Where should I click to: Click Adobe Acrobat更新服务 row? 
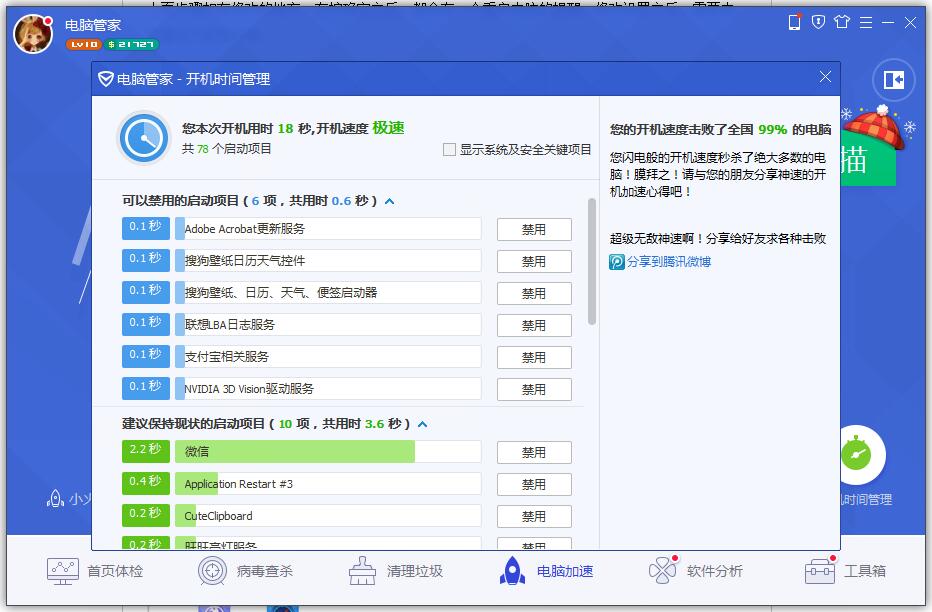click(x=328, y=229)
